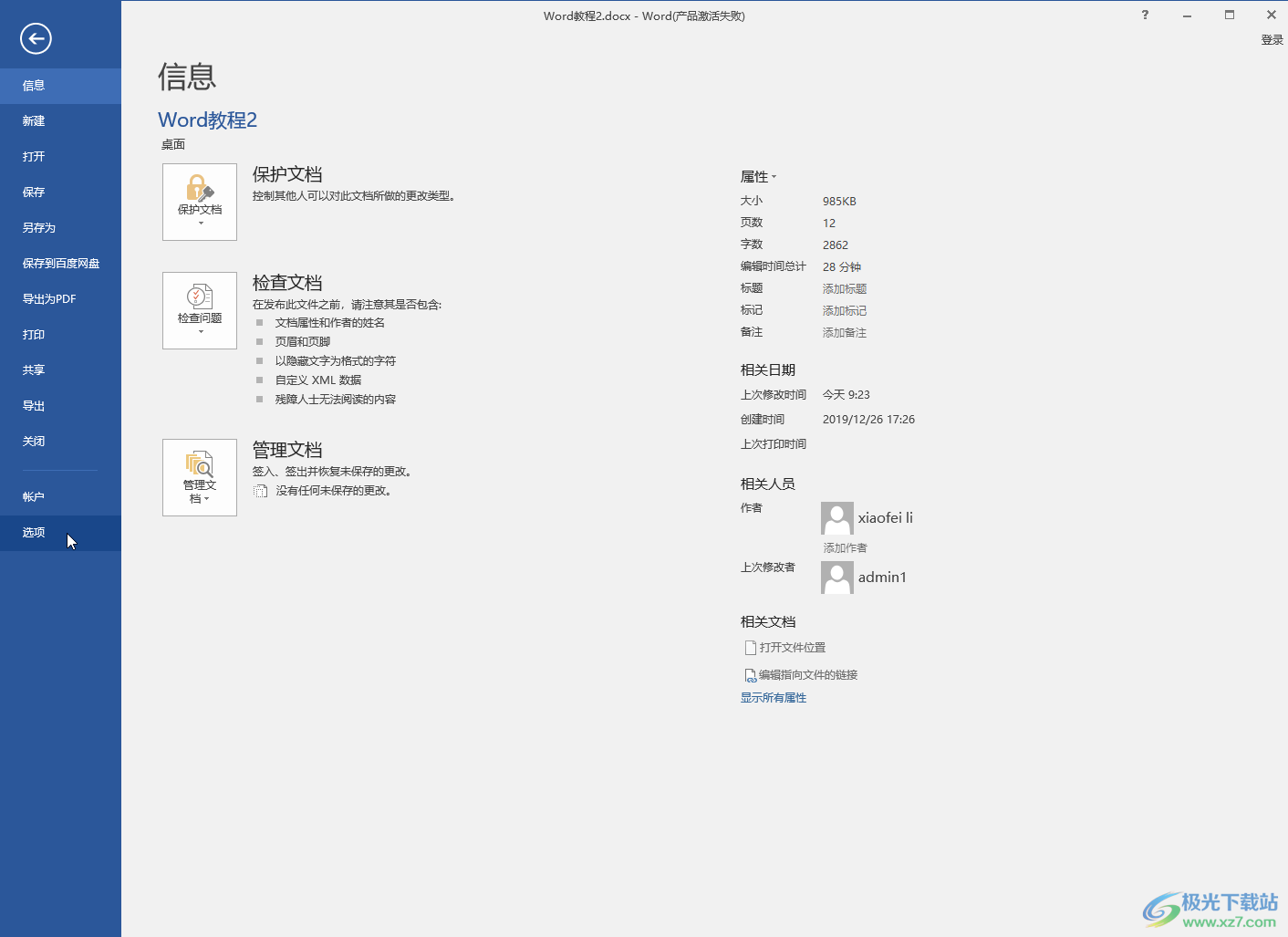Click the unsaved changes document icon
This screenshot has width=1288, height=937.
(x=261, y=491)
